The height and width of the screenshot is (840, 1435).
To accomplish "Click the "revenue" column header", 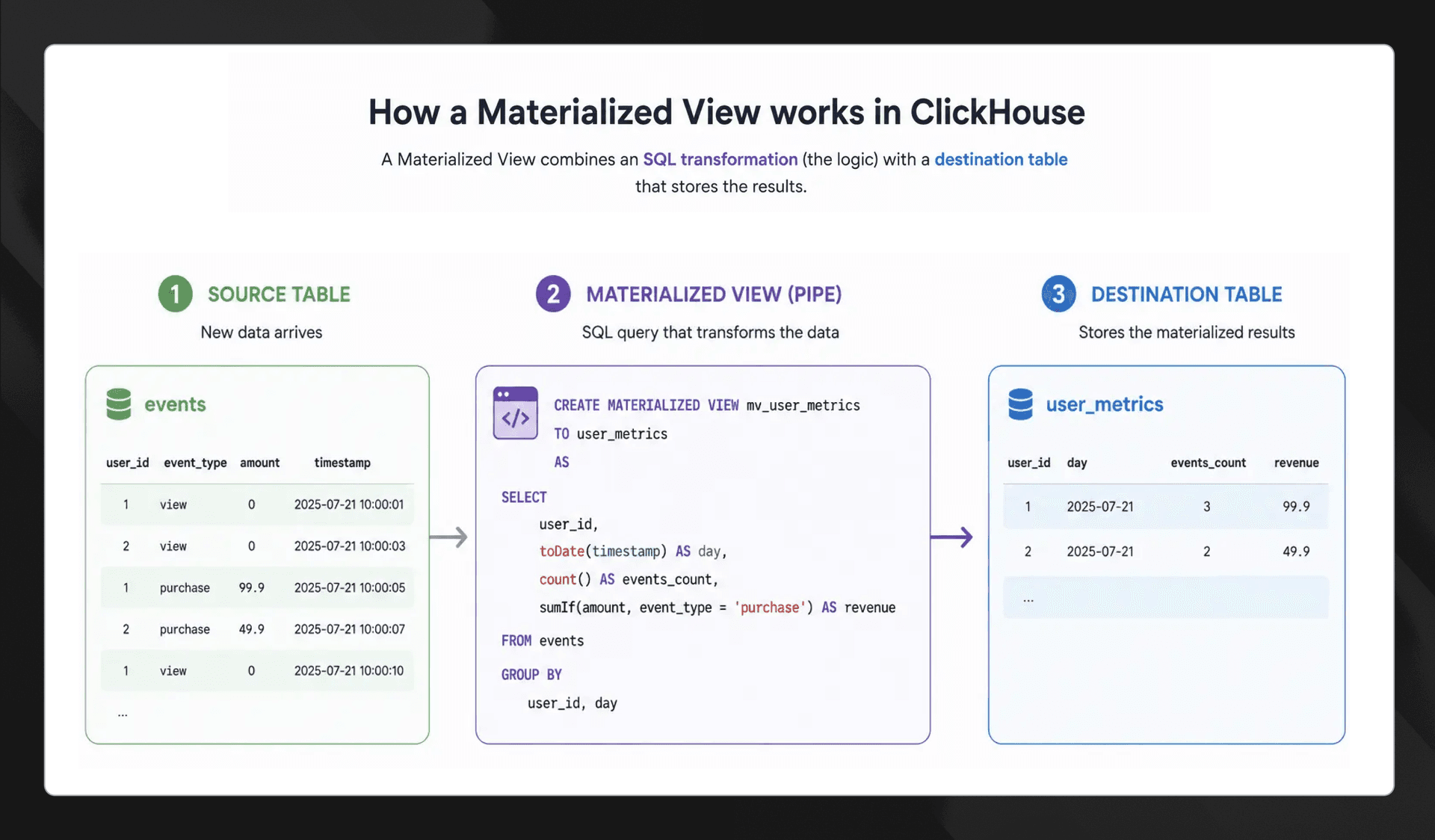I will pos(1297,463).
